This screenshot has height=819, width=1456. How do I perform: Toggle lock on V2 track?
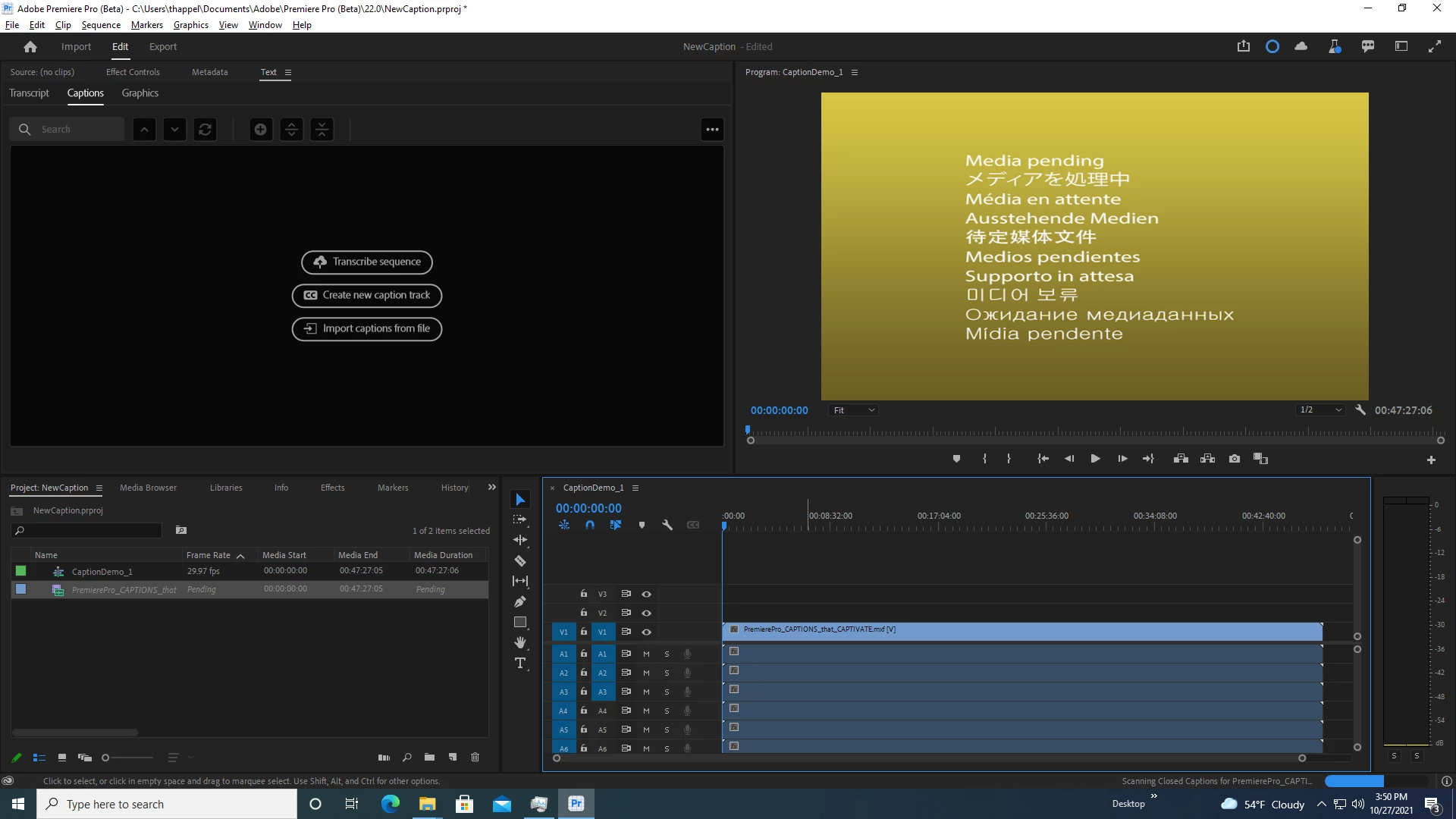coord(584,613)
